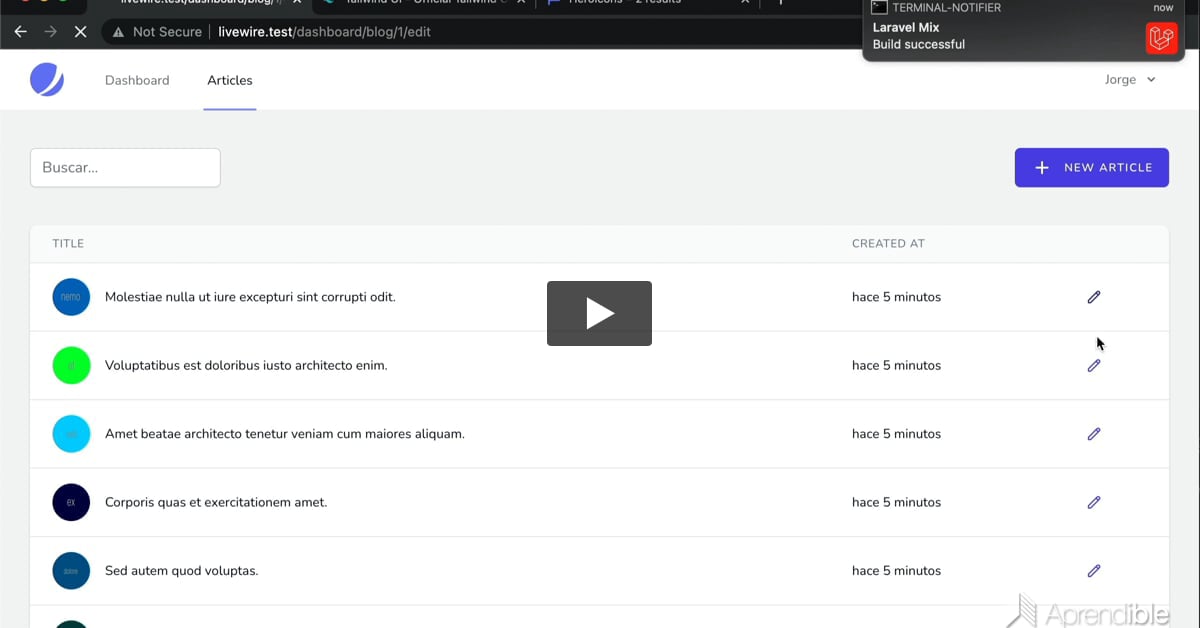Click the Laravel Mix notification icon
This screenshot has width=1200, height=628.
click(1161, 38)
